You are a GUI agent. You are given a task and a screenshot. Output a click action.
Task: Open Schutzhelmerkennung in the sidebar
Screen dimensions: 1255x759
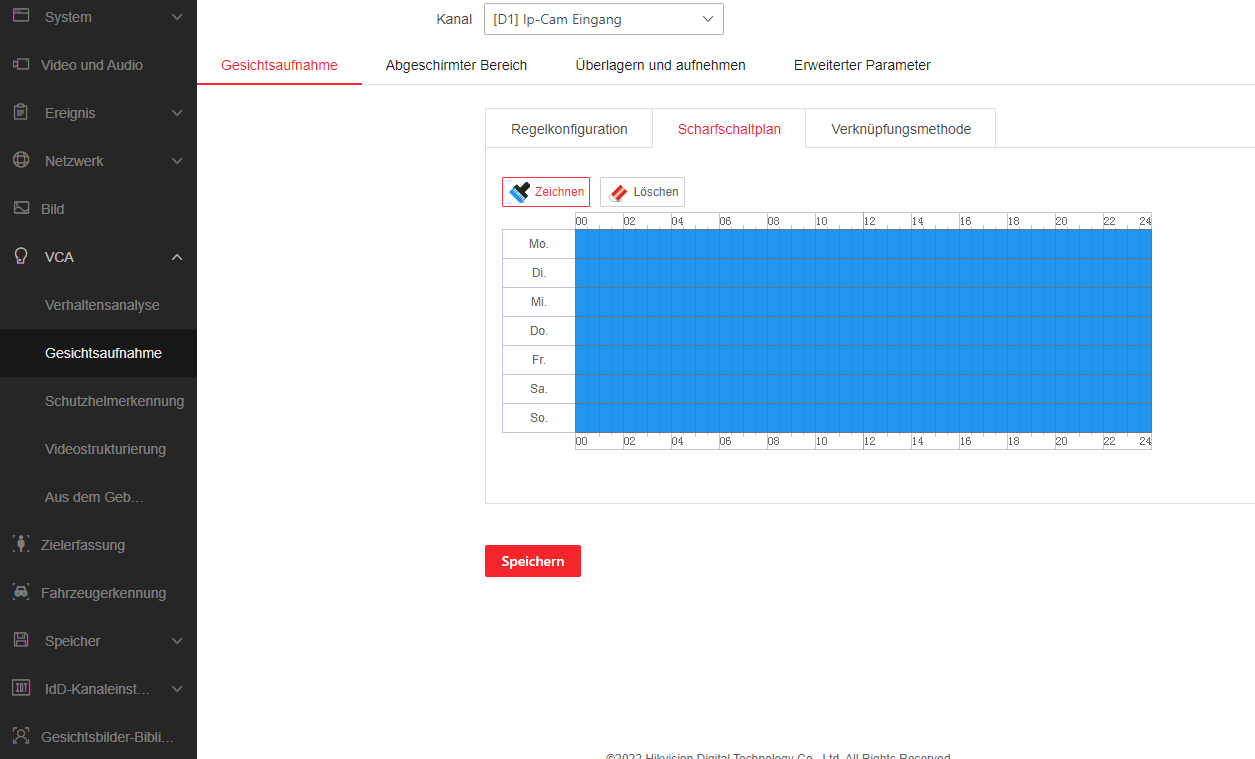[114, 401]
